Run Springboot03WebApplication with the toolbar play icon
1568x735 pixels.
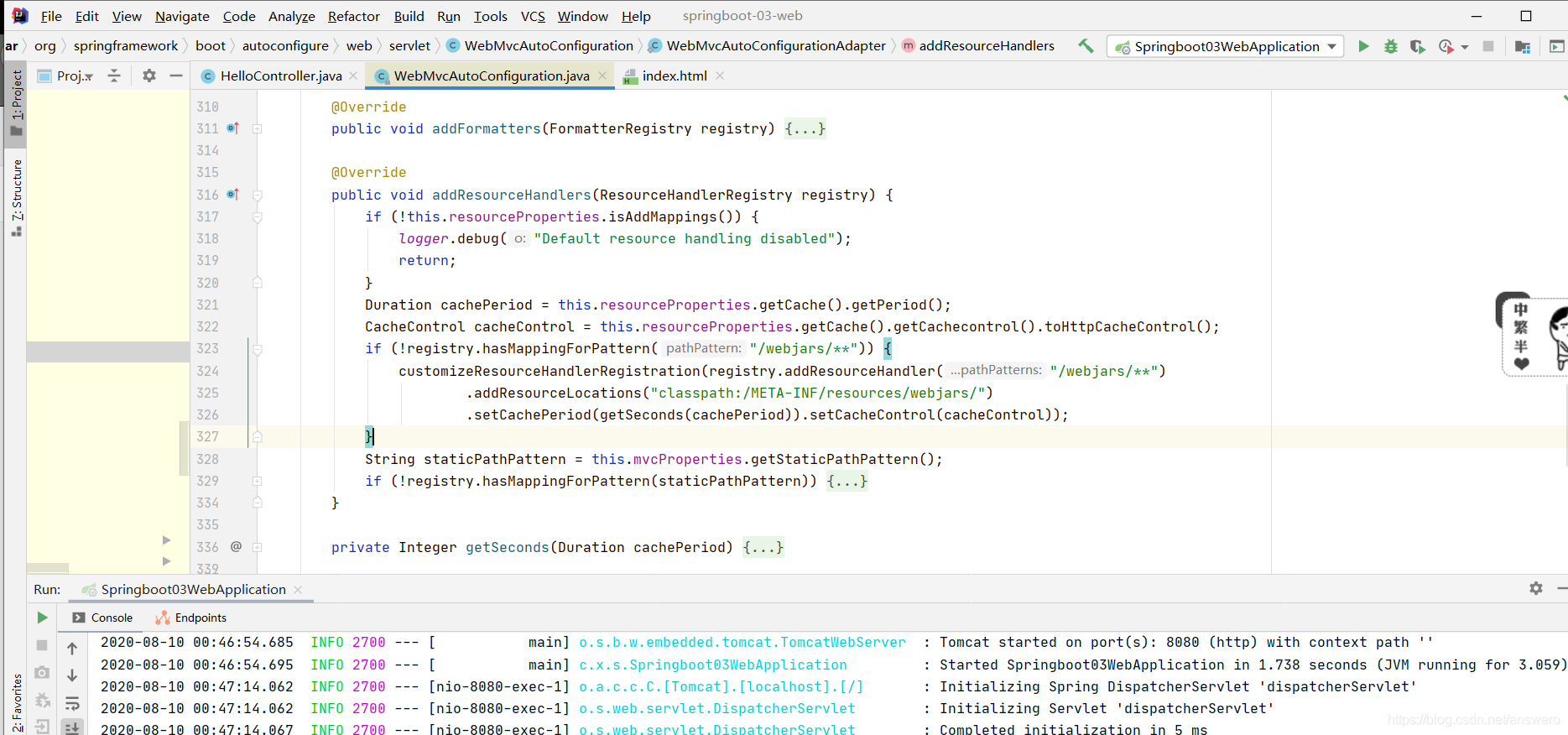point(1363,46)
